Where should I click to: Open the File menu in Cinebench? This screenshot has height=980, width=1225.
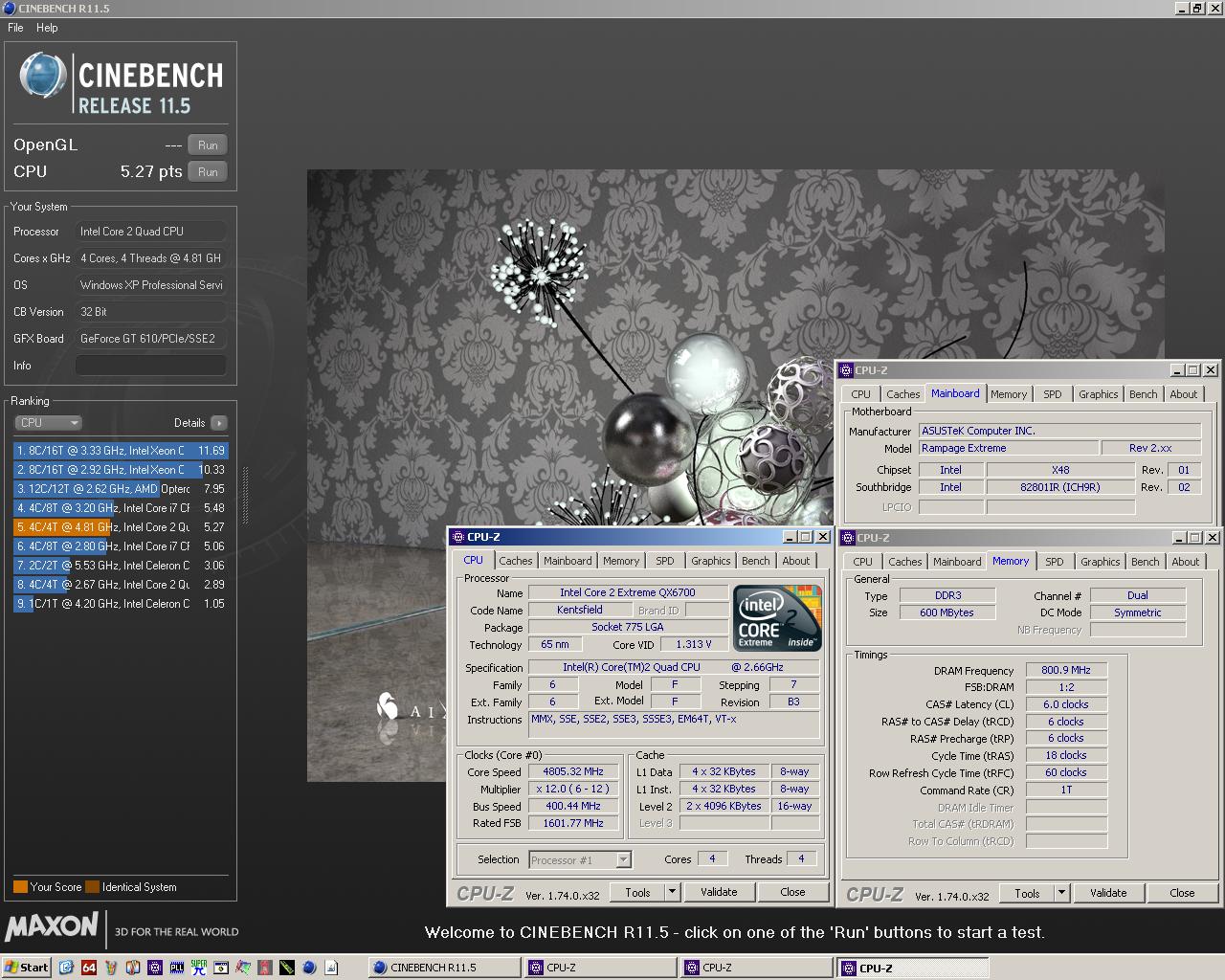click(x=15, y=28)
